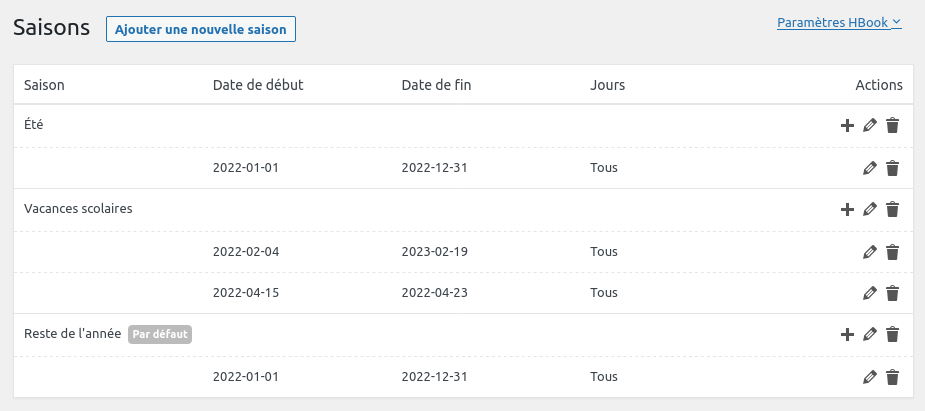
Task: Edit date range under Reste de l'année
Action: [x=870, y=377]
